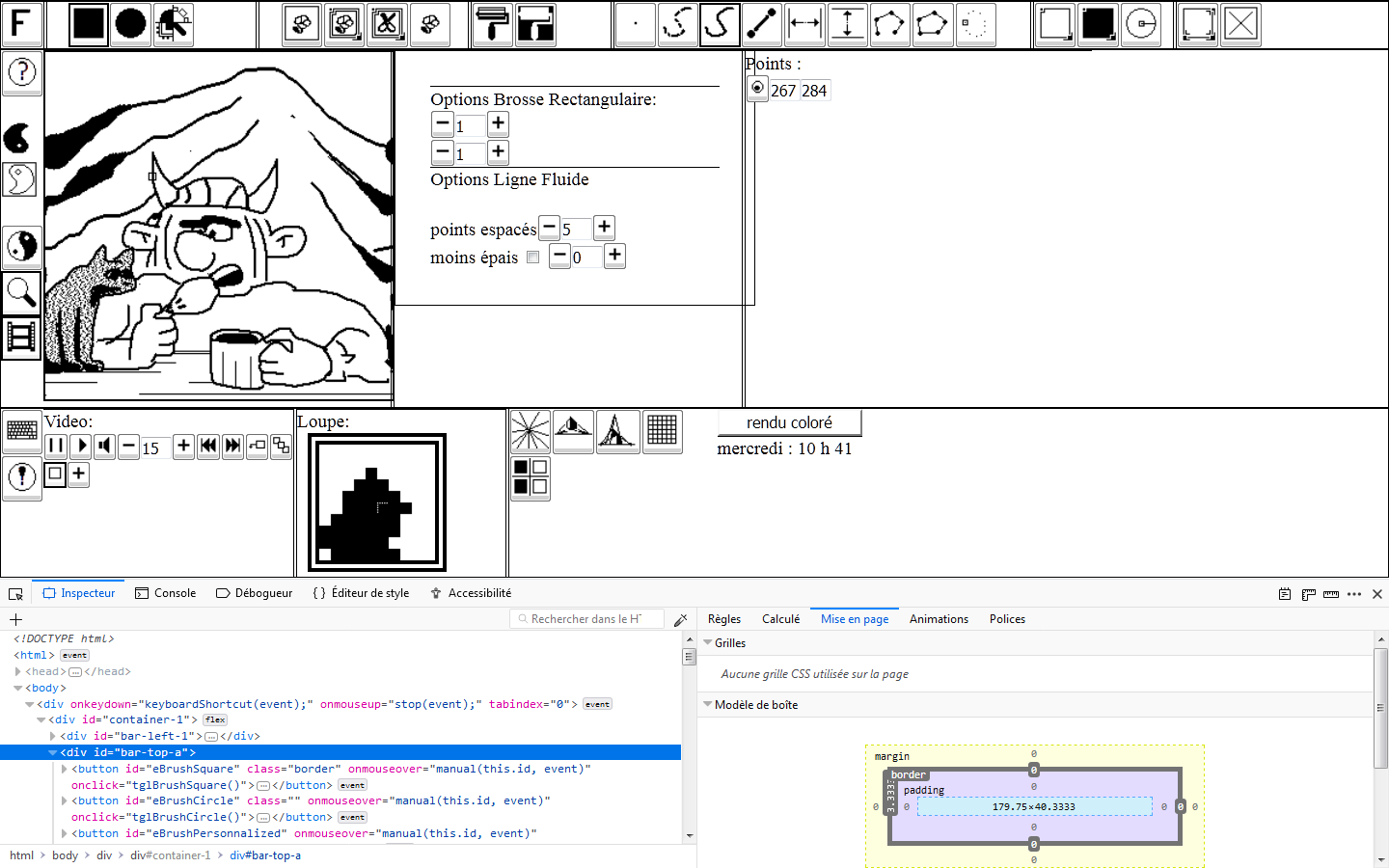The width and height of the screenshot is (1389, 868).
Task: Click the video frame rate field showing 15
Action: (x=155, y=446)
